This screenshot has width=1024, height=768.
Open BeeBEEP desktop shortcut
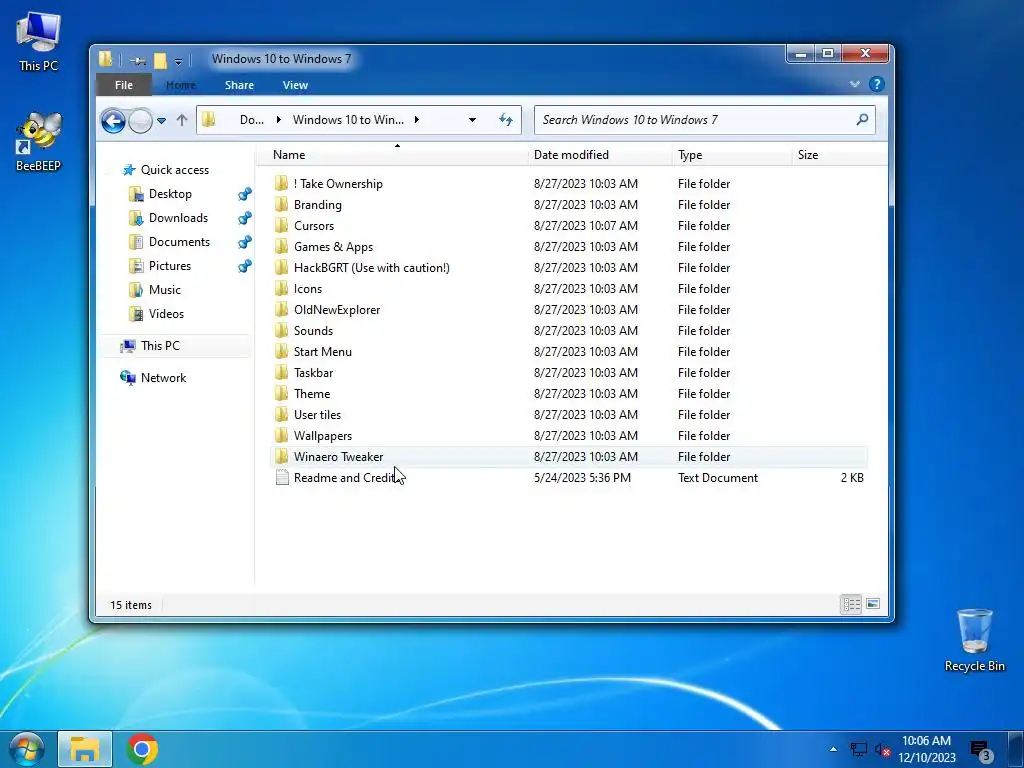tap(39, 141)
